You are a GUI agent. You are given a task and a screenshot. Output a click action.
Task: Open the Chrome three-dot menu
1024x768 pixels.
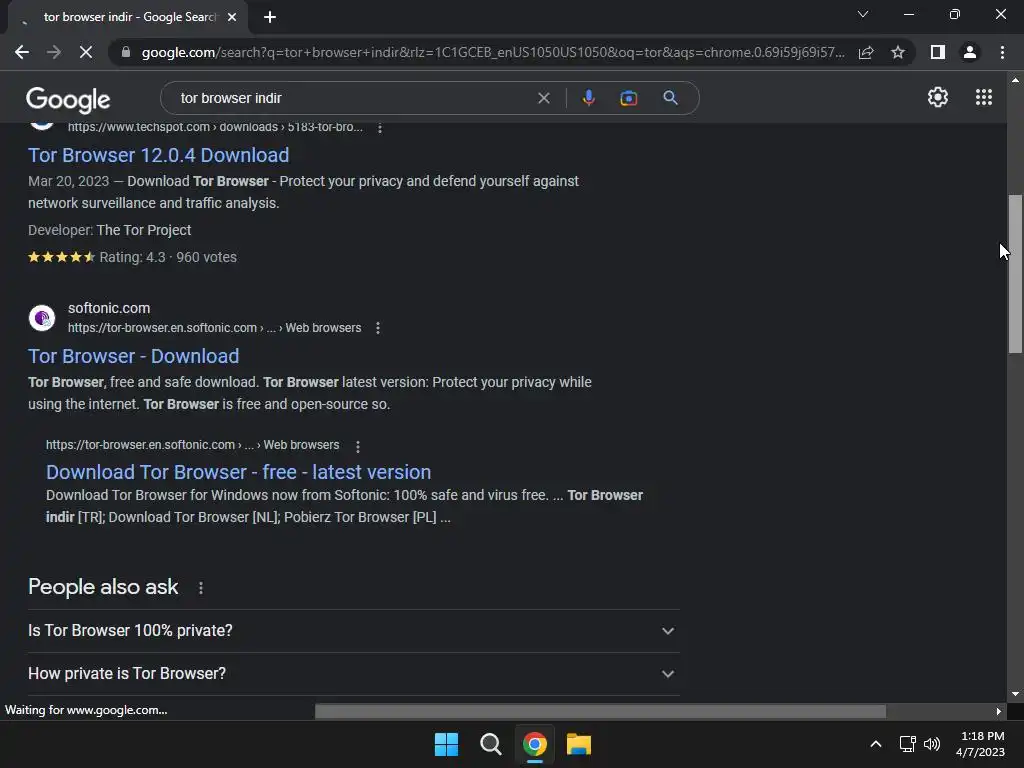[x=1002, y=52]
